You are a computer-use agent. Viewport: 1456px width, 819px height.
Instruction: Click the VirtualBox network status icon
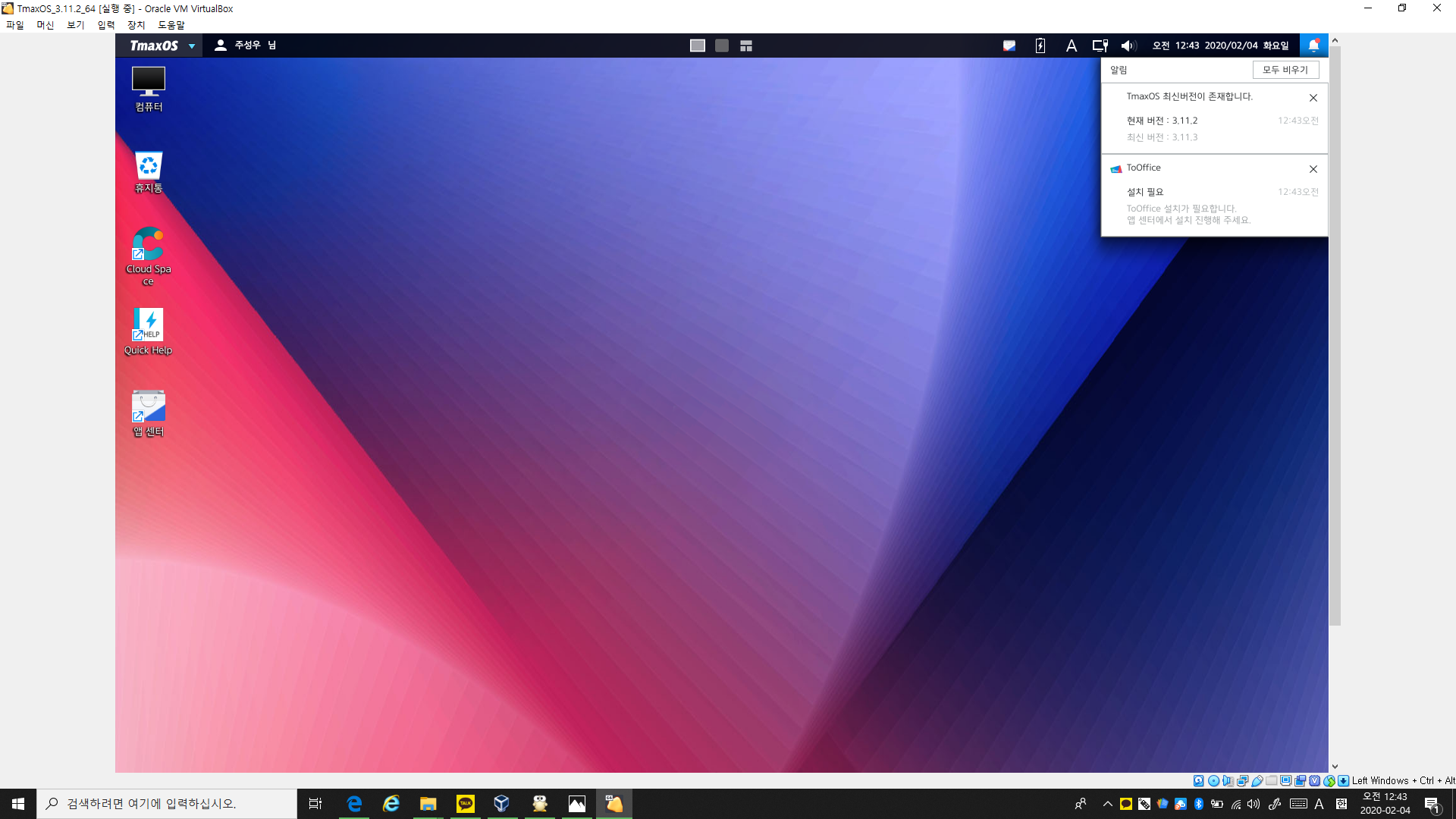click(x=1243, y=780)
